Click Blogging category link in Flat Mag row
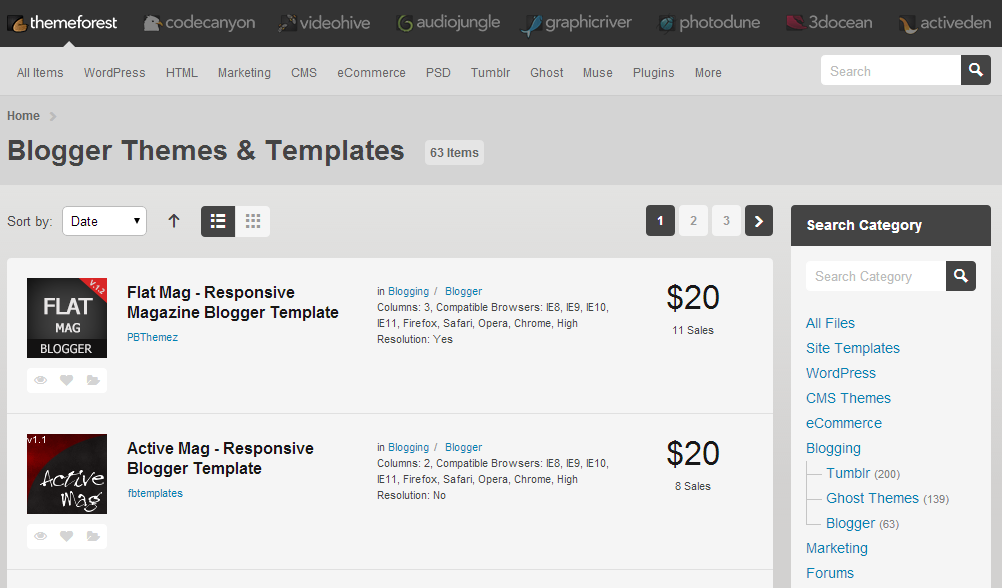 point(408,291)
